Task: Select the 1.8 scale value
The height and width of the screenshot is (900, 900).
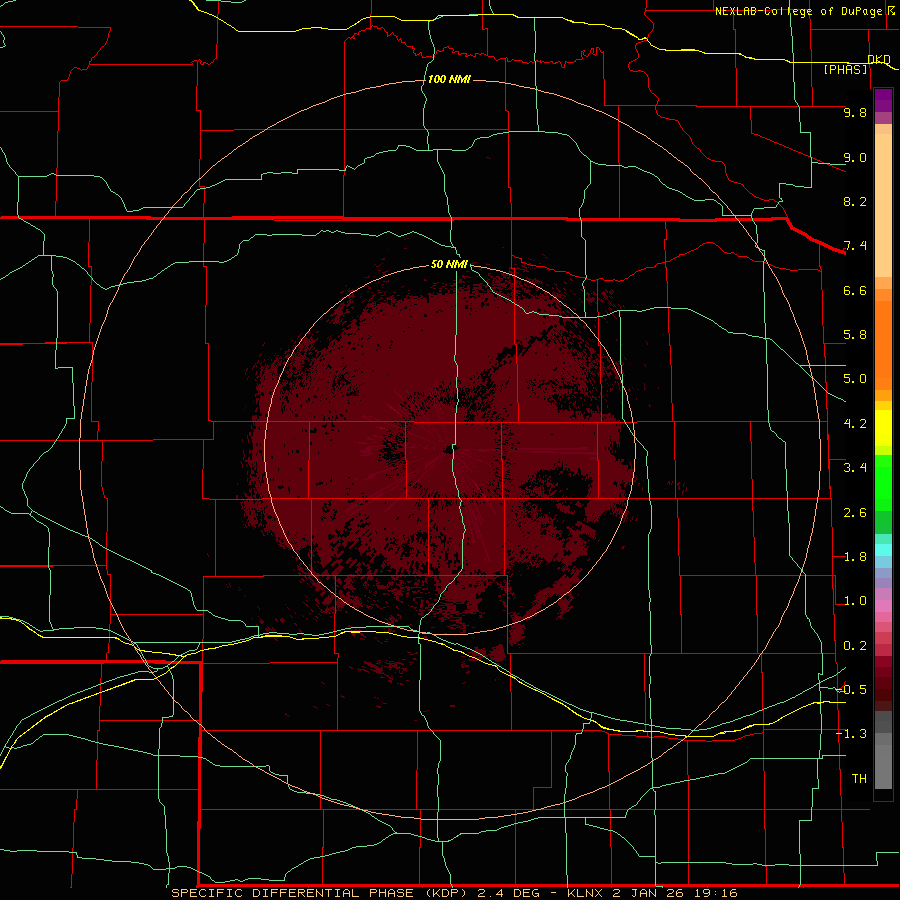Action: coord(855,557)
